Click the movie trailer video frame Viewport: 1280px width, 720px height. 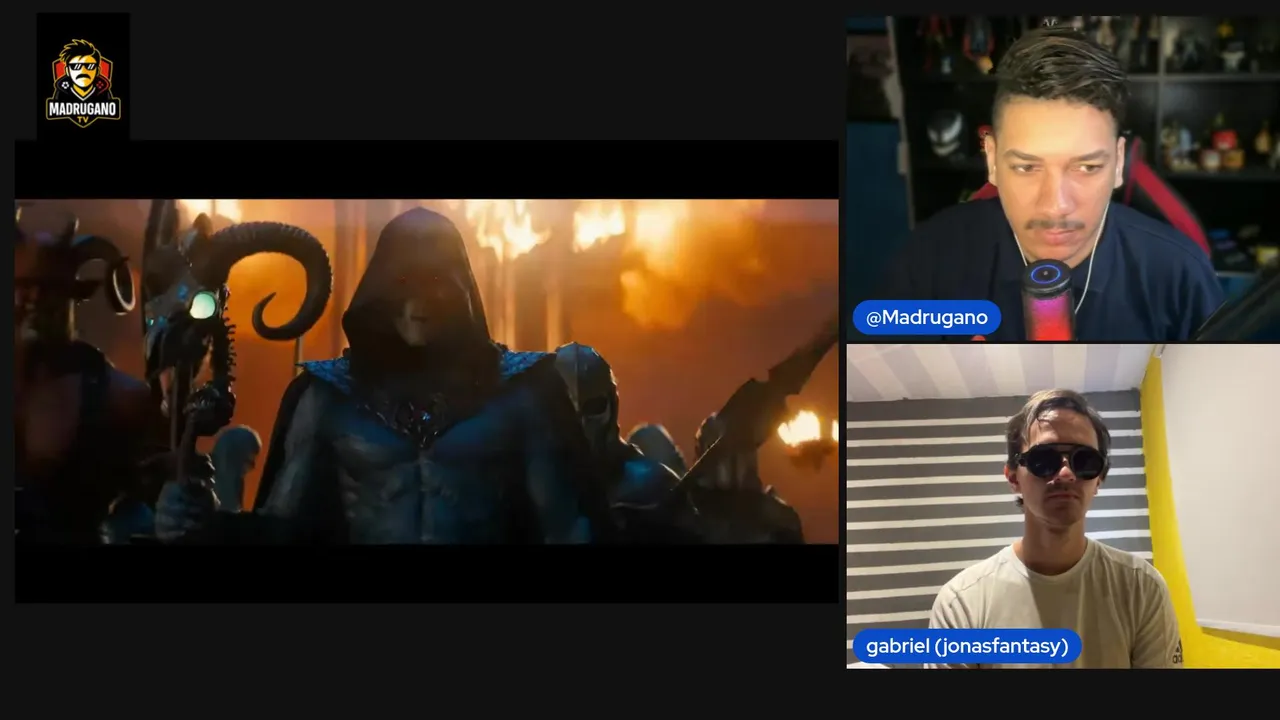coord(427,371)
